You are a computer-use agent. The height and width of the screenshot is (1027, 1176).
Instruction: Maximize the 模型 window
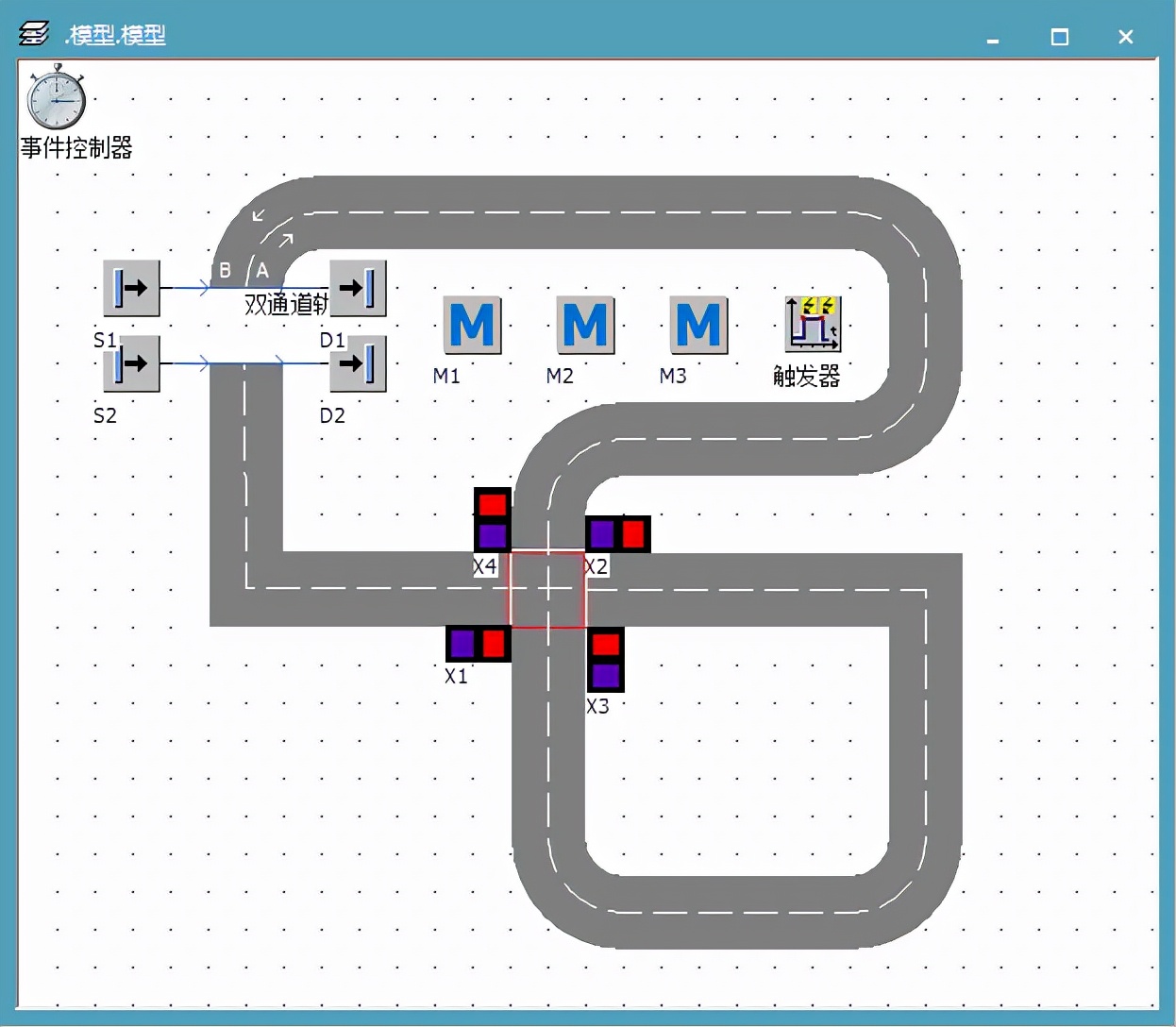[1060, 37]
